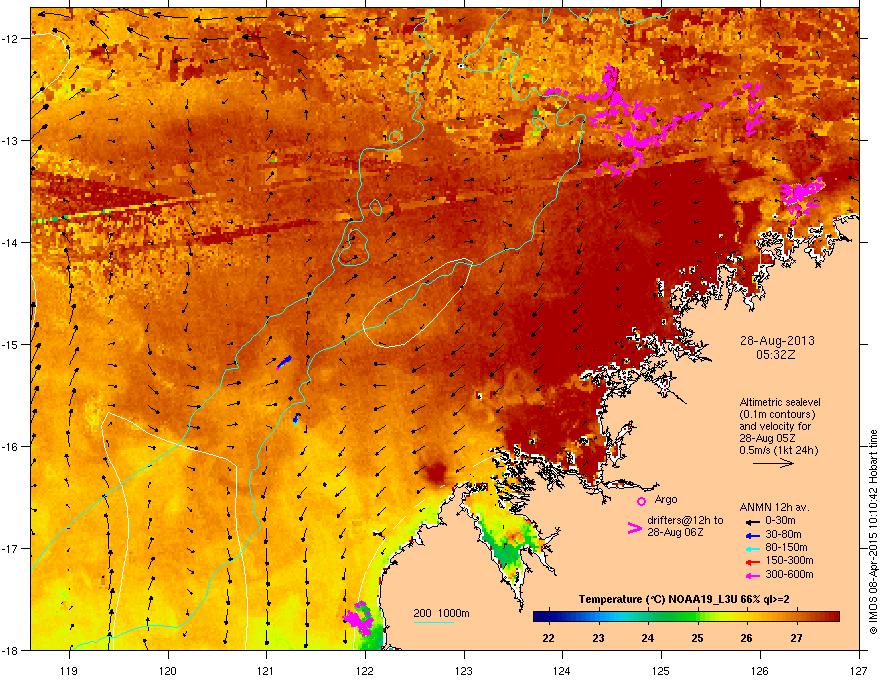Click the IMOS Hobart time copyright text
The height and width of the screenshot is (680, 880).
pyautogui.click(x=873, y=532)
